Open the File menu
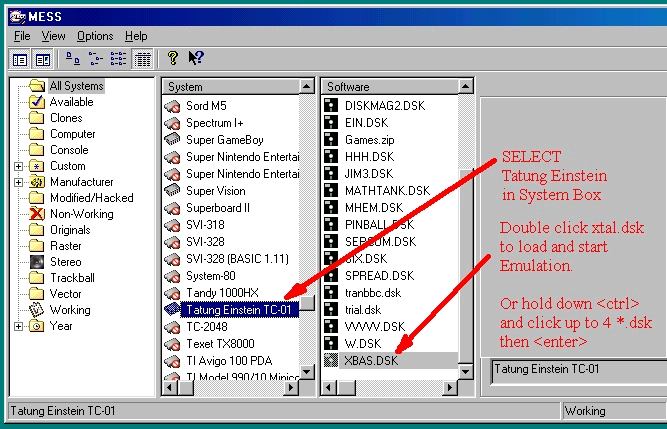This screenshot has width=667, height=429. [22, 36]
